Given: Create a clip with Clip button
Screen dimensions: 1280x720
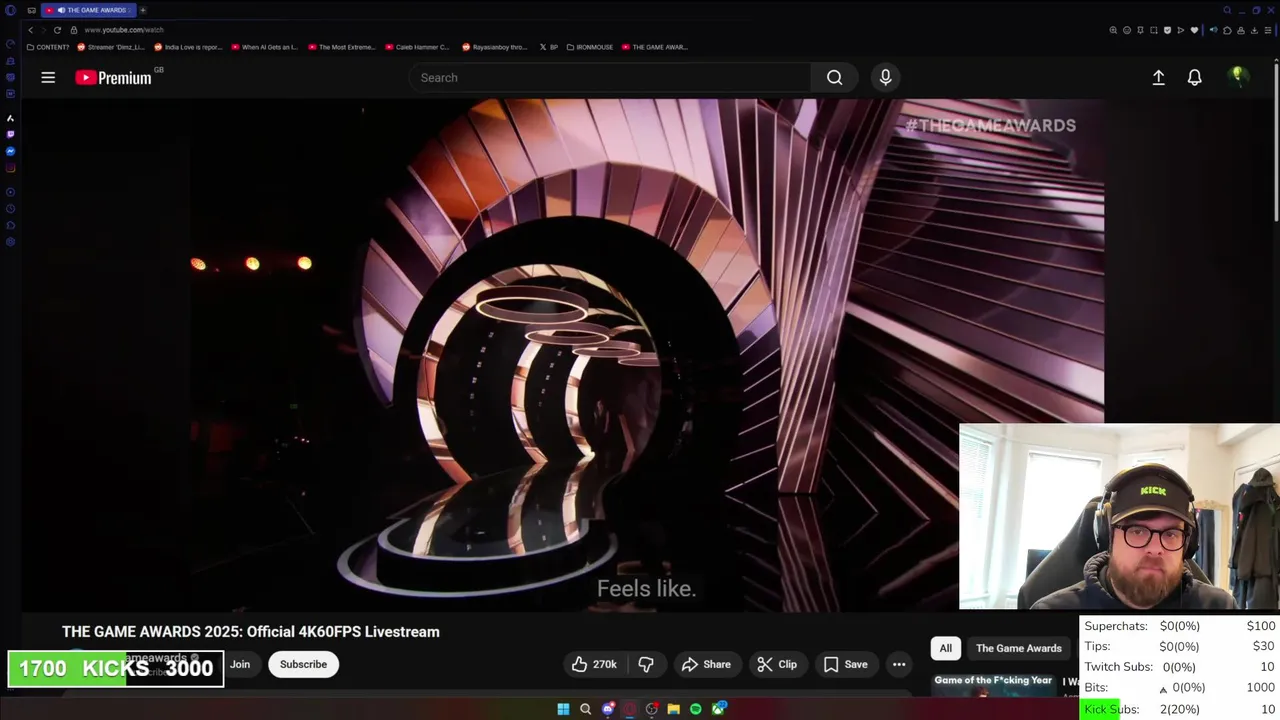Looking at the screenshot, I should [777, 664].
